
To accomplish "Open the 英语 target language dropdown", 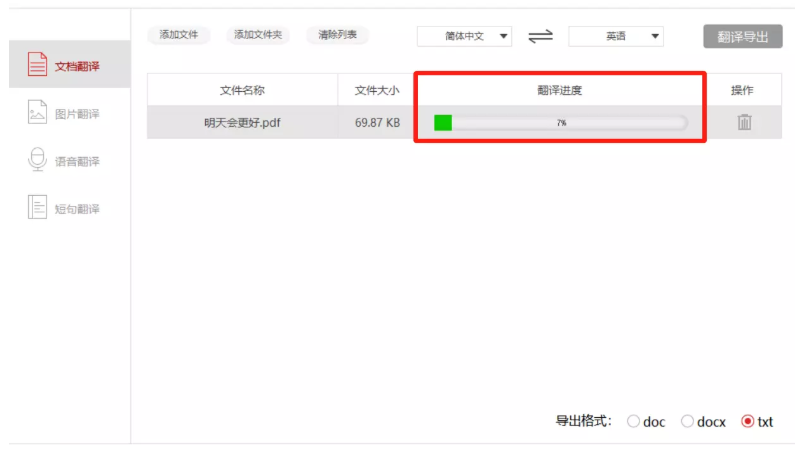I will pyautogui.click(x=616, y=37).
